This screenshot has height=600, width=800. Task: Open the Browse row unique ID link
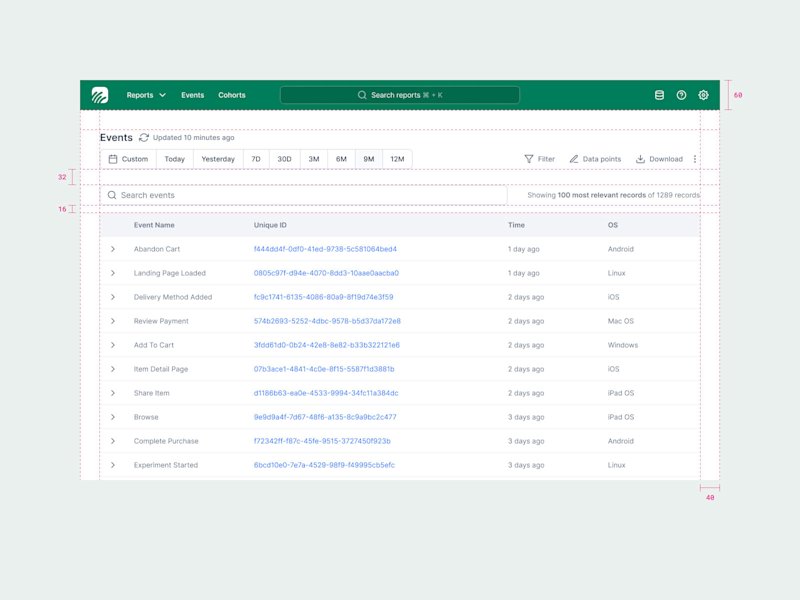coord(325,417)
